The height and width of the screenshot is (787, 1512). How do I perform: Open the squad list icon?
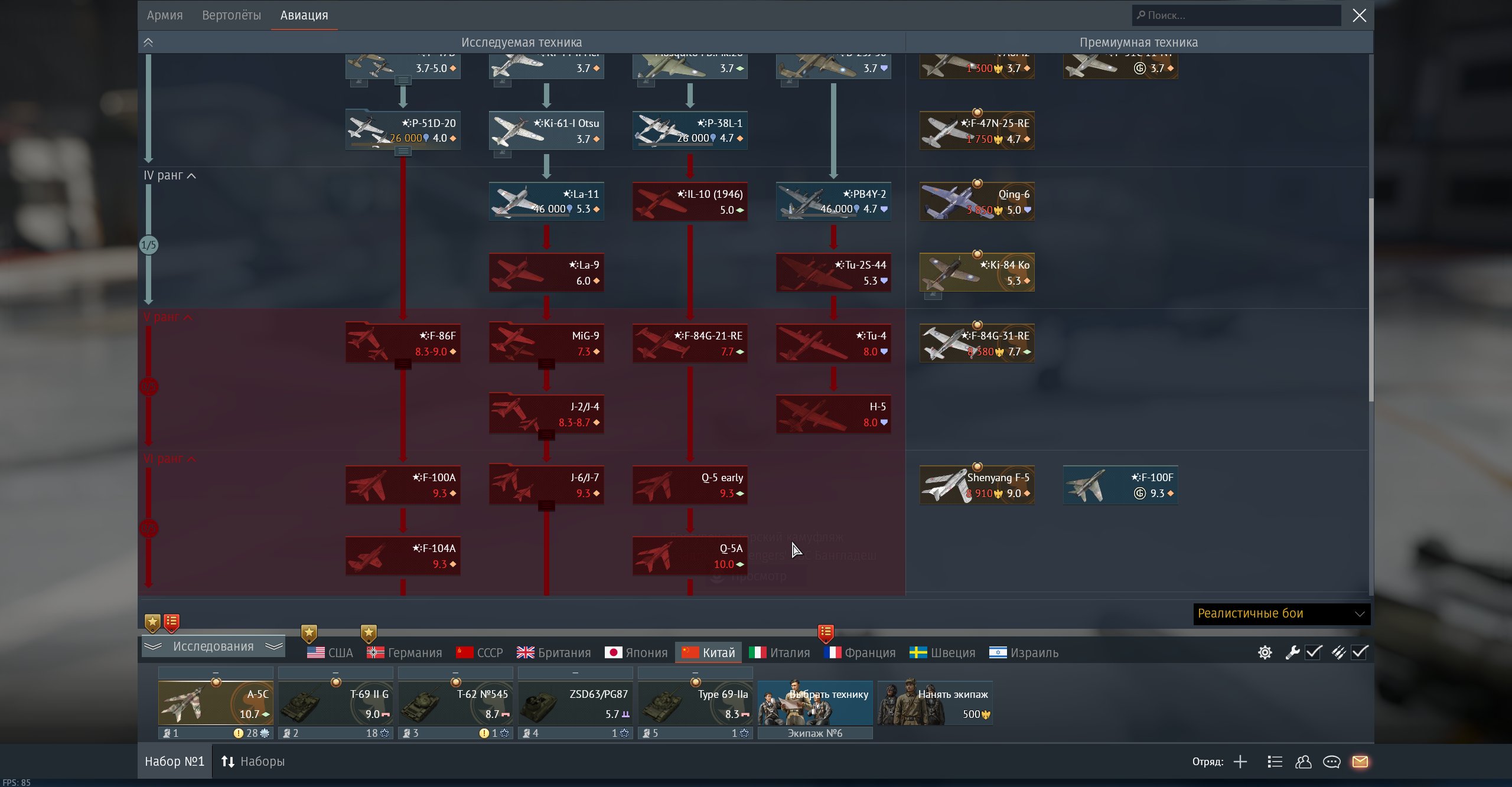click(x=1275, y=762)
